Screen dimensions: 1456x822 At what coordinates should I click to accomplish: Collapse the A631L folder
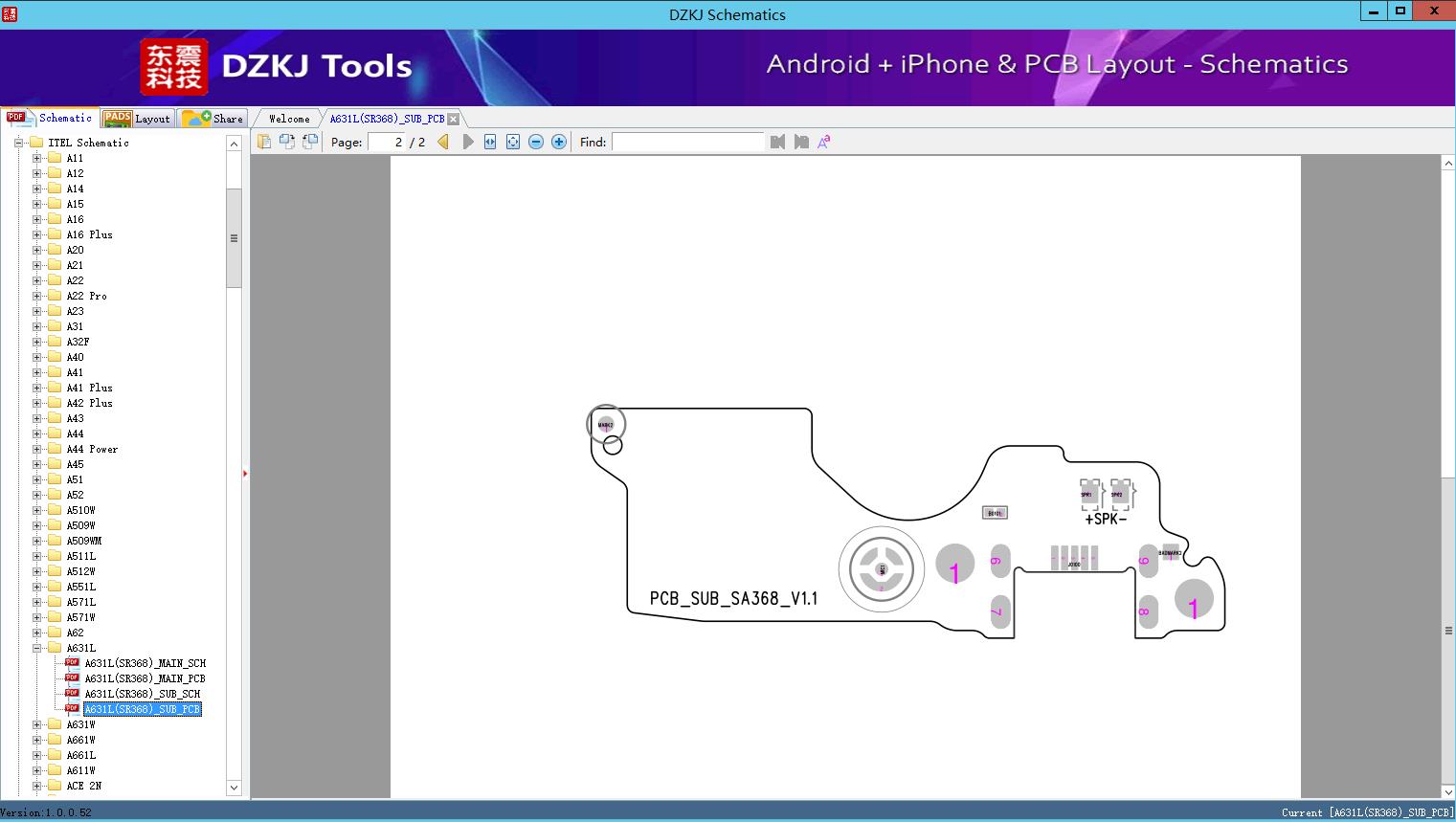pos(36,648)
